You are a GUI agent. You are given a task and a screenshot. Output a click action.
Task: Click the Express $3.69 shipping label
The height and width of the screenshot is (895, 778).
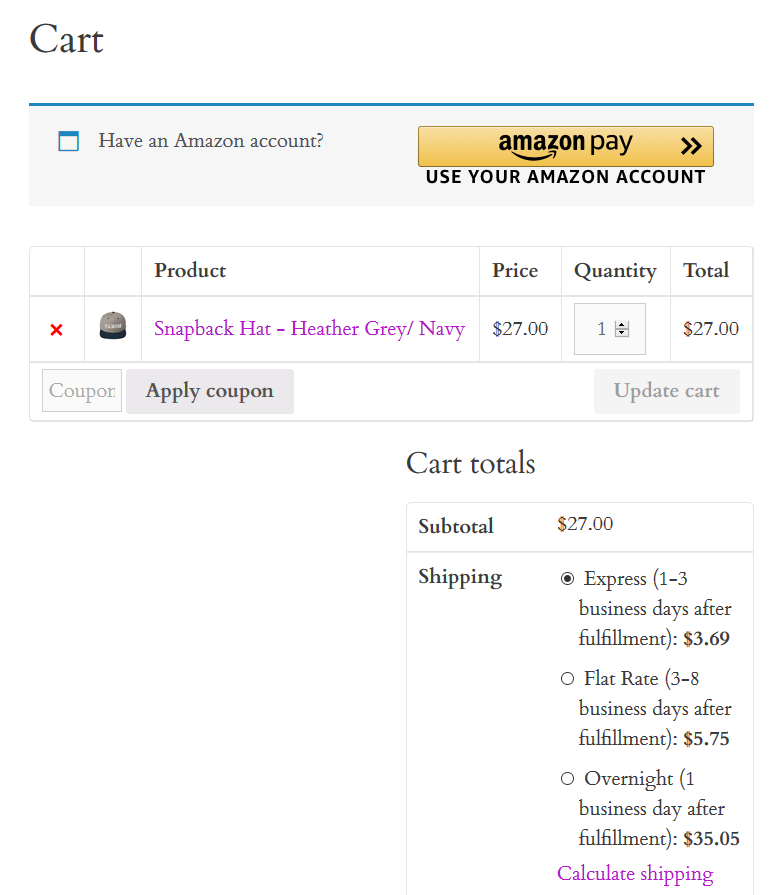[655, 608]
